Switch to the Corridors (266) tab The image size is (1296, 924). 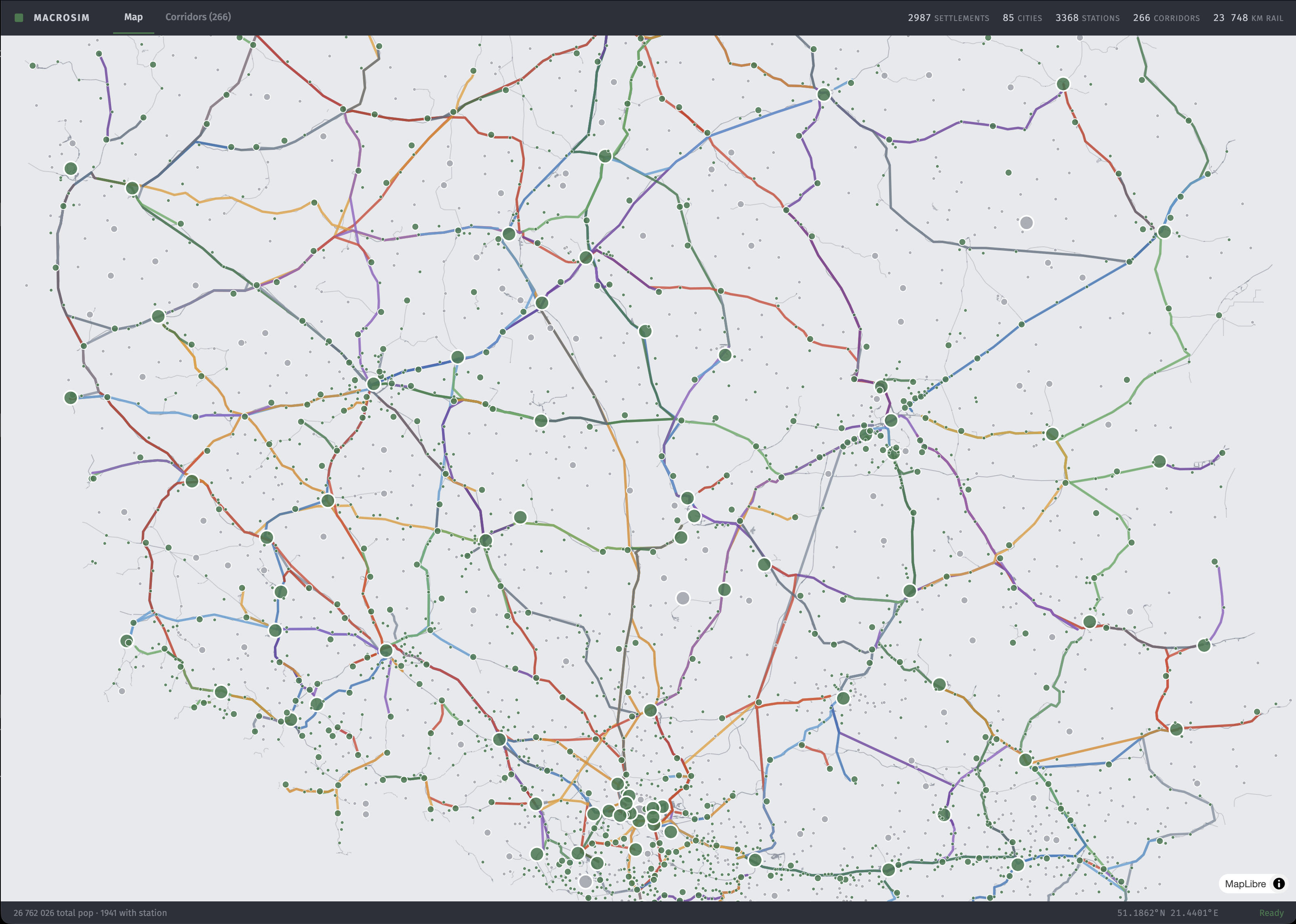pos(198,17)
